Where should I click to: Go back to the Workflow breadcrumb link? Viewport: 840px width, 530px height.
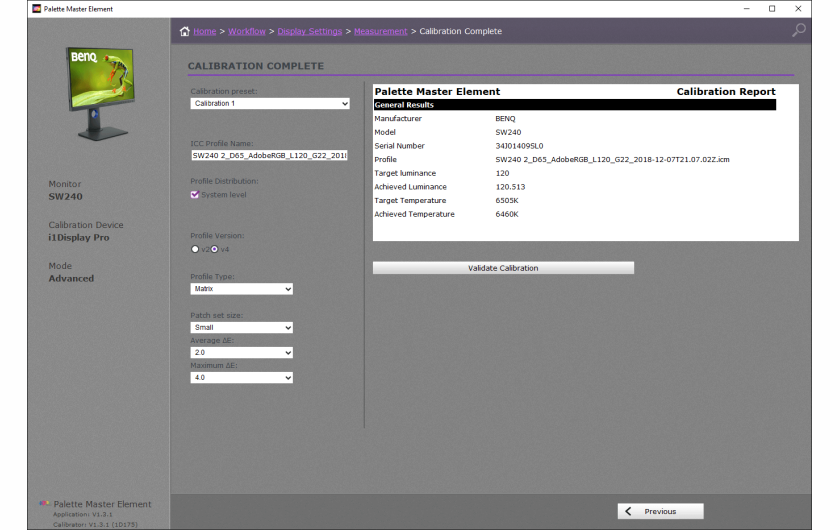(x=247, y=31)
